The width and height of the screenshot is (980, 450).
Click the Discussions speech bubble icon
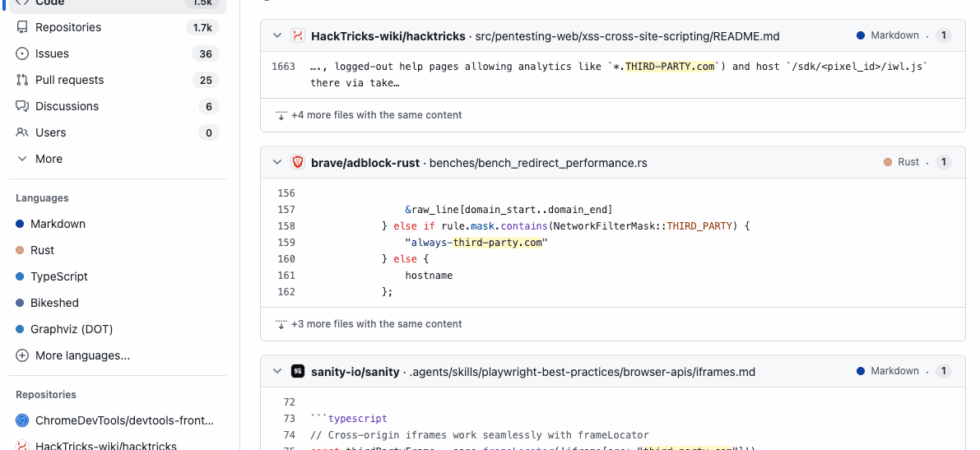click(22, 106)
